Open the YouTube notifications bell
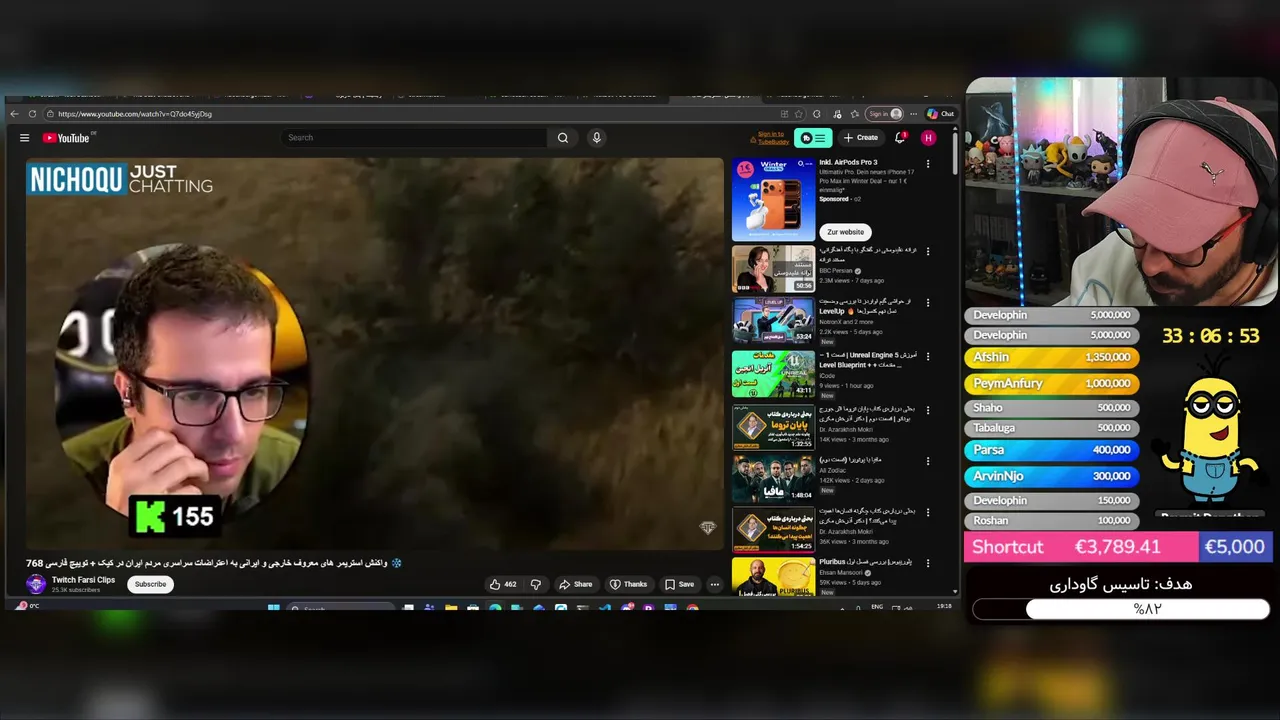Screen dimensions: 1280x720 point(899,138)
